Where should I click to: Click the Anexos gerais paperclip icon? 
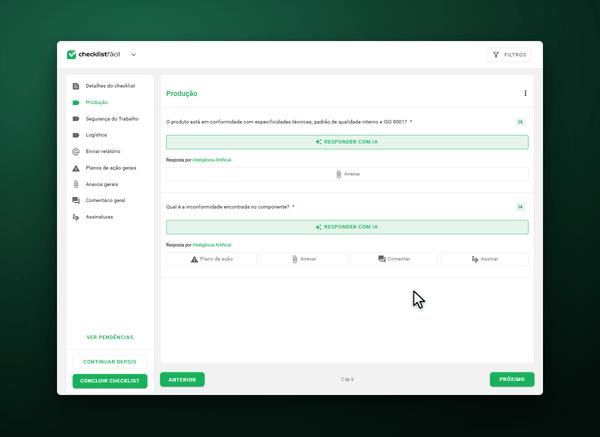(x=76, y=184)
